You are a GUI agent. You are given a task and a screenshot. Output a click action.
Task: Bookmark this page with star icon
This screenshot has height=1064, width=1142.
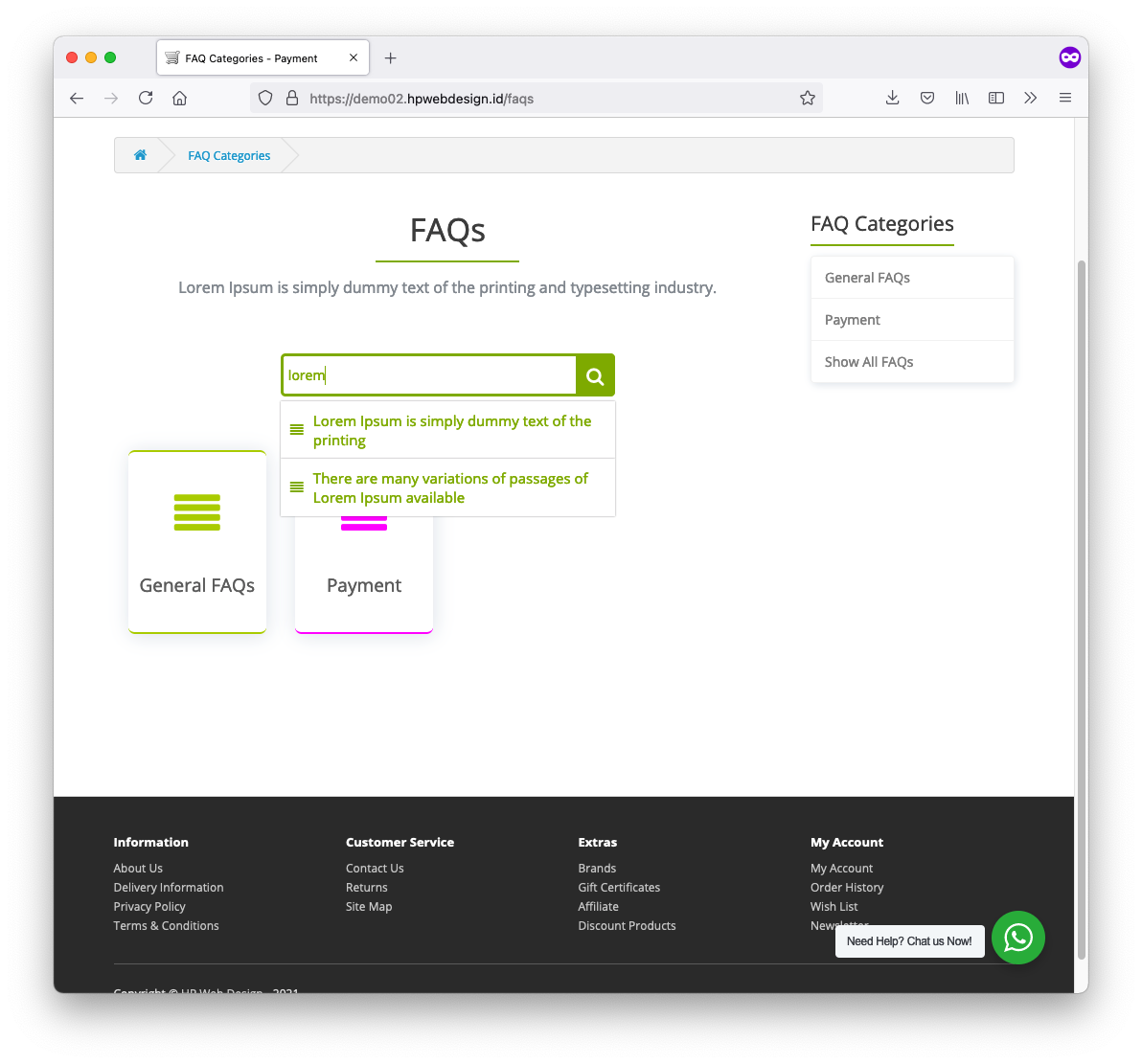click(x=807, y=98)
